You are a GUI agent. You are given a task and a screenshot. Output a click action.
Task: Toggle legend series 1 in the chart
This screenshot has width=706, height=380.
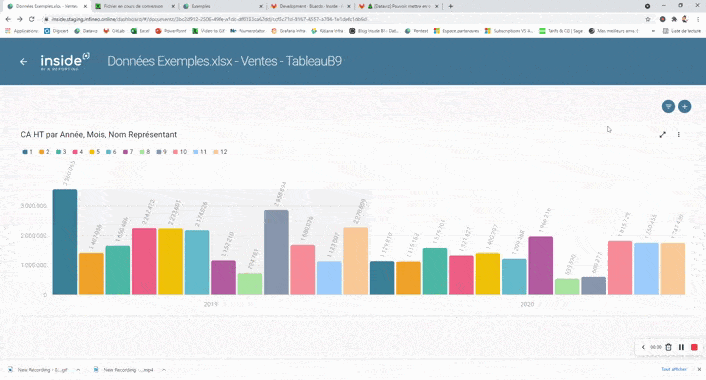[27, 152]
